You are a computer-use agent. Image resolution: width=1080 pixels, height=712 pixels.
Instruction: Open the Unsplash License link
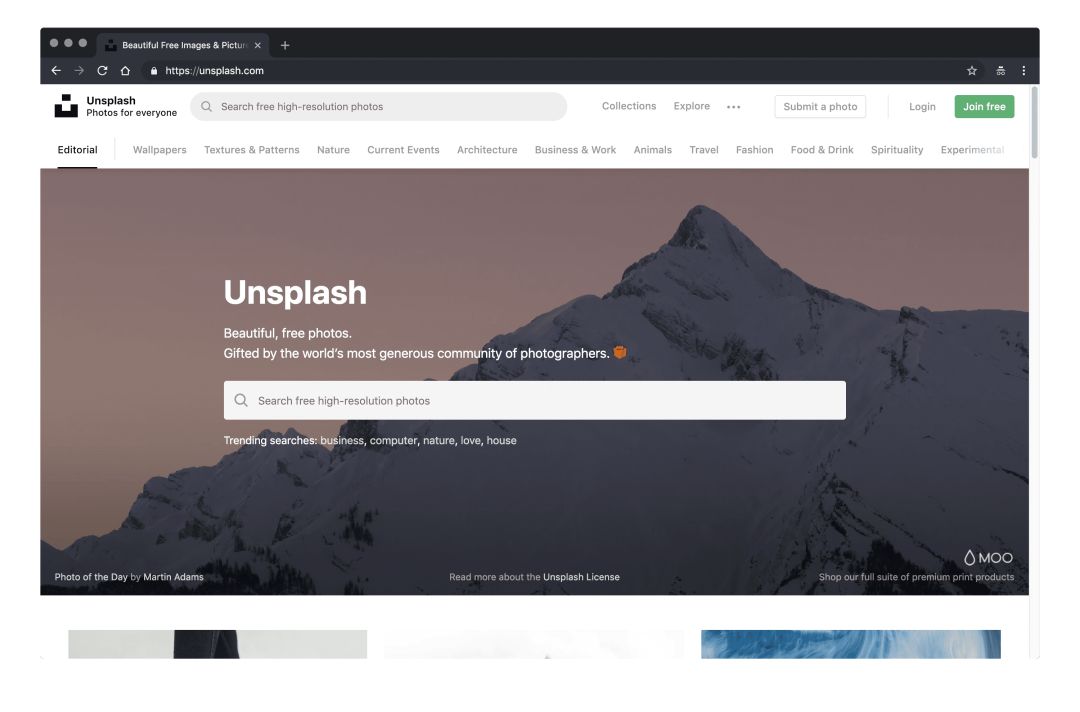tap(581, 577)
